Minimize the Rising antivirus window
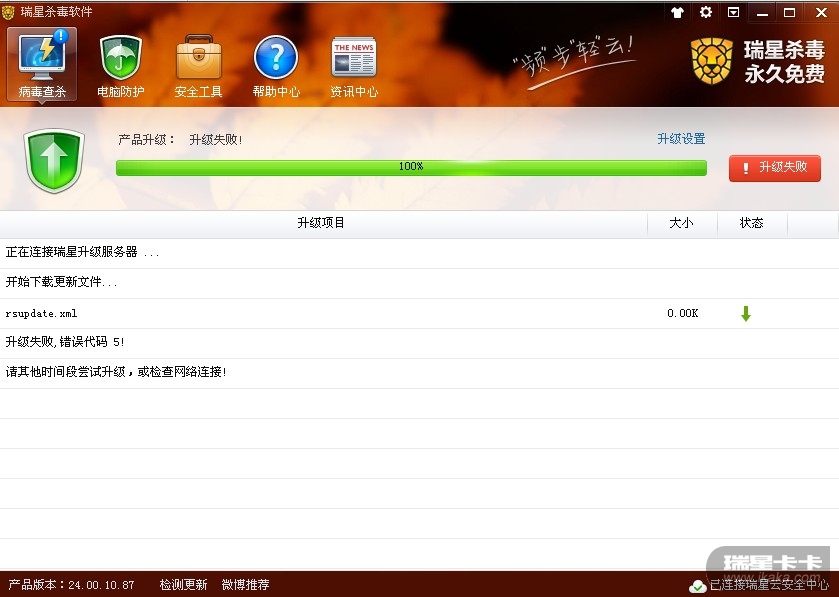The height and width of the screenshot is (597, 839). [x=762, y=12]
